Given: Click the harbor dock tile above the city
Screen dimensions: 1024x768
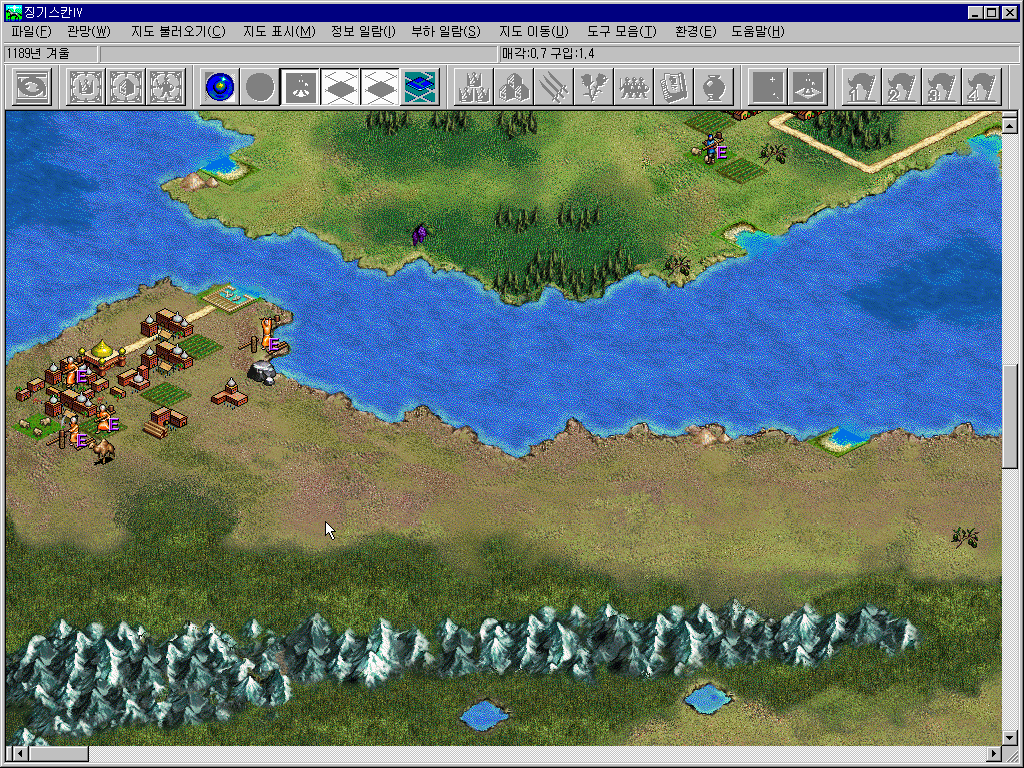Looking at the screenshot, I should click(x=229, y=298).
